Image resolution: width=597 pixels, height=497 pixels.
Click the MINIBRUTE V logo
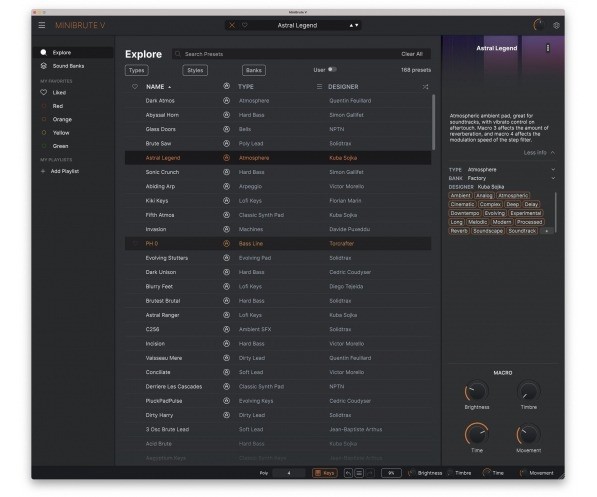coord(80,26)
